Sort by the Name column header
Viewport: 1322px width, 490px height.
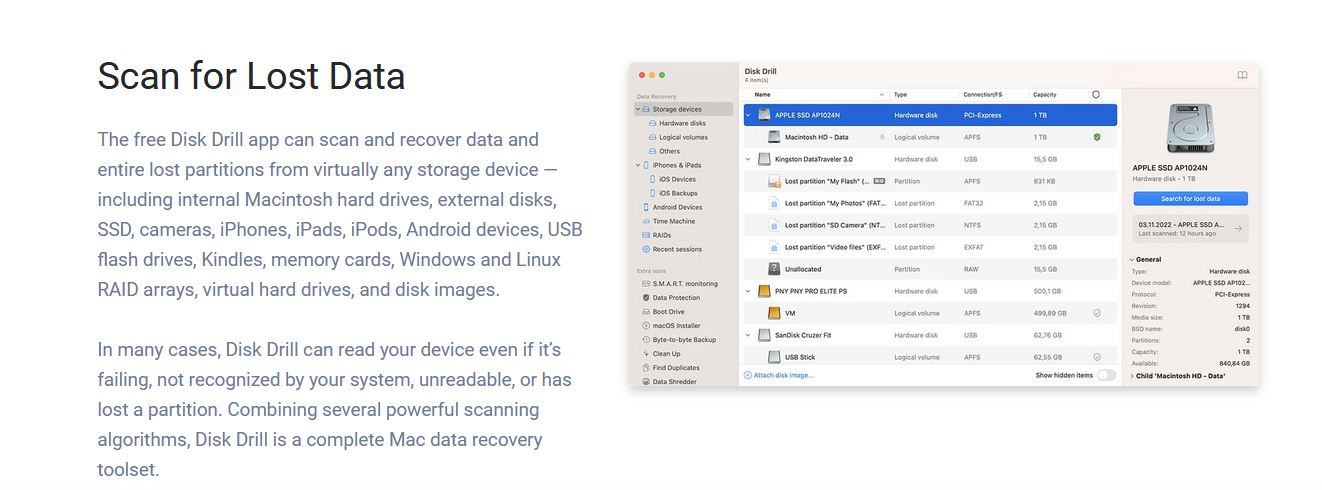coord(763,94)
